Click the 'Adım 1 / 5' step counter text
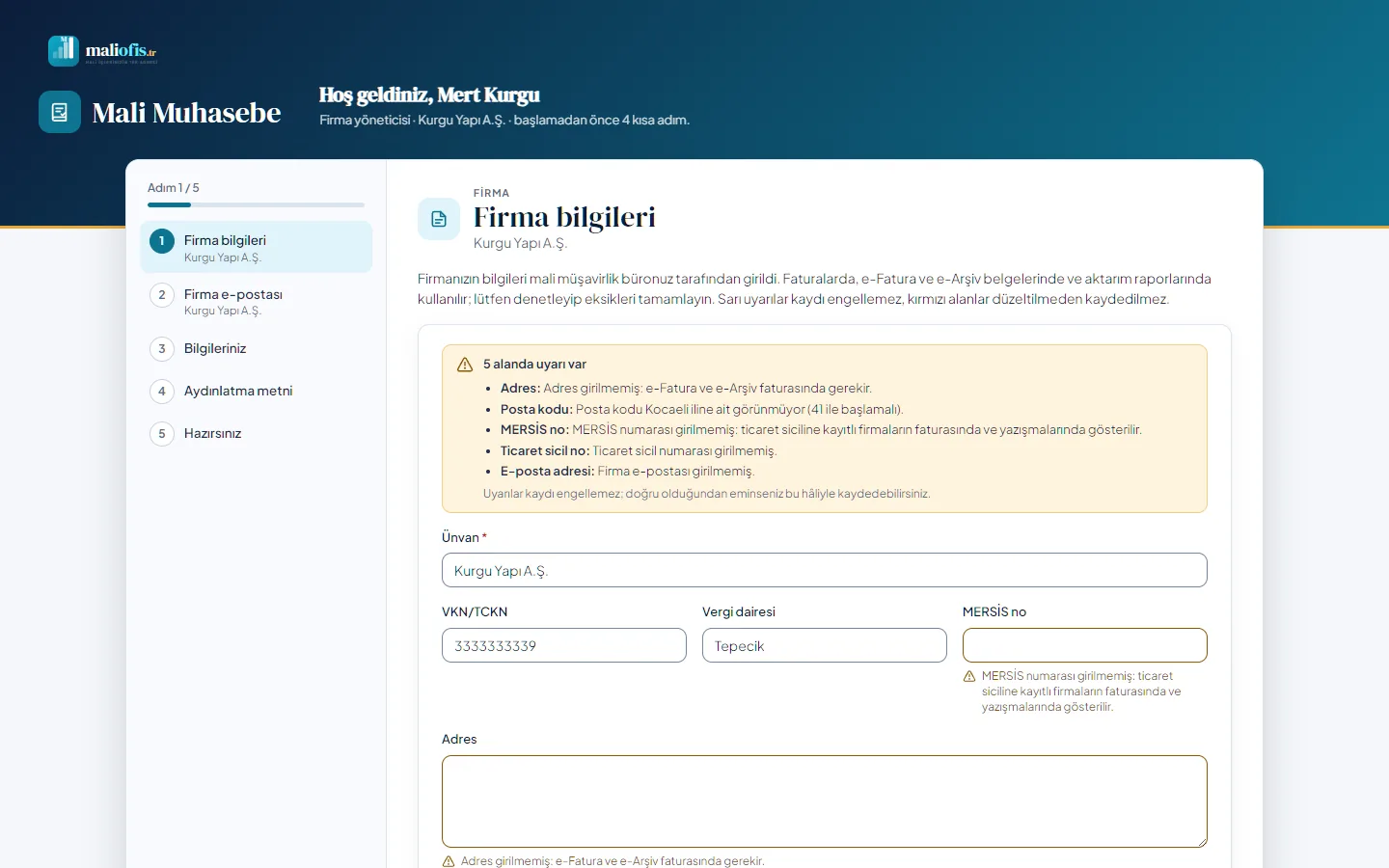 174,188
